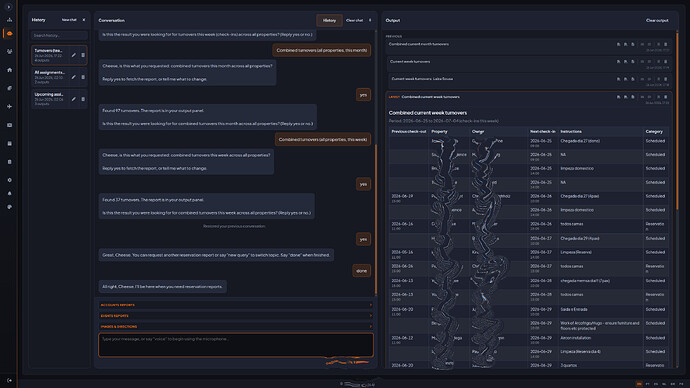Click the conversation scrollbar thumb
Viewport: 690px width, 388px height.
(376, 220)
